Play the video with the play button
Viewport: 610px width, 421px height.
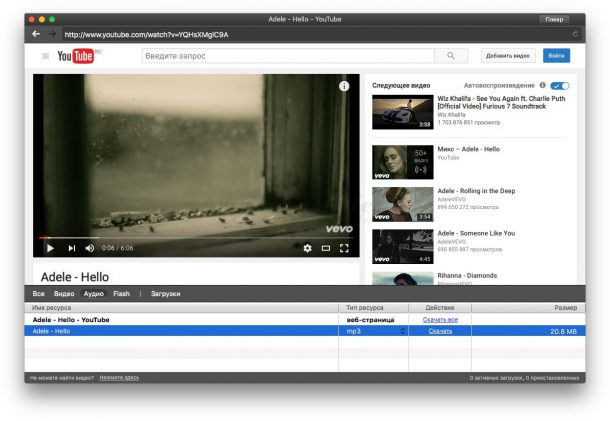point(50,248)
